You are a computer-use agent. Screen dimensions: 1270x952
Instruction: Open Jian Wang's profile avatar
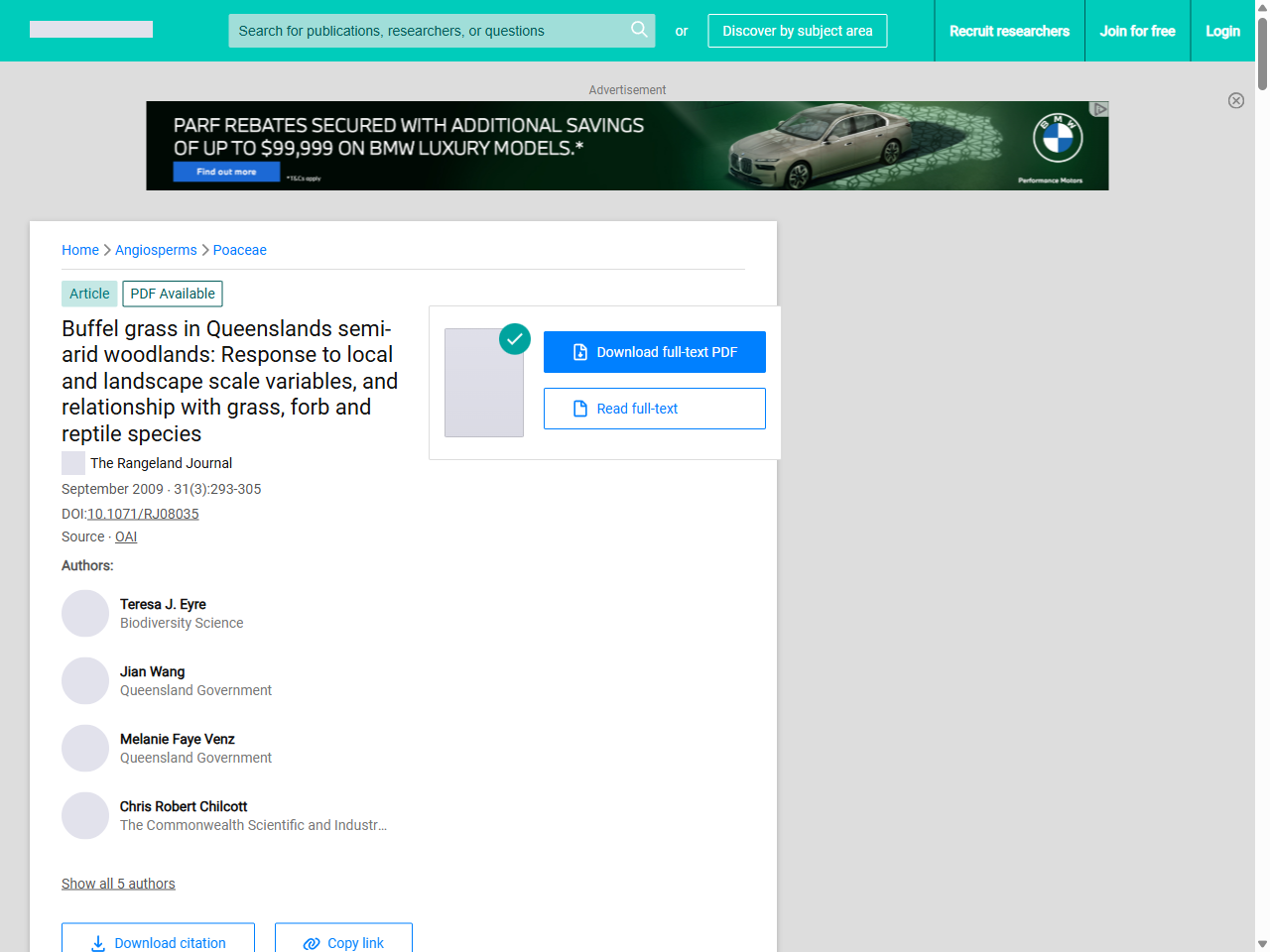click(x=85, y=681)
